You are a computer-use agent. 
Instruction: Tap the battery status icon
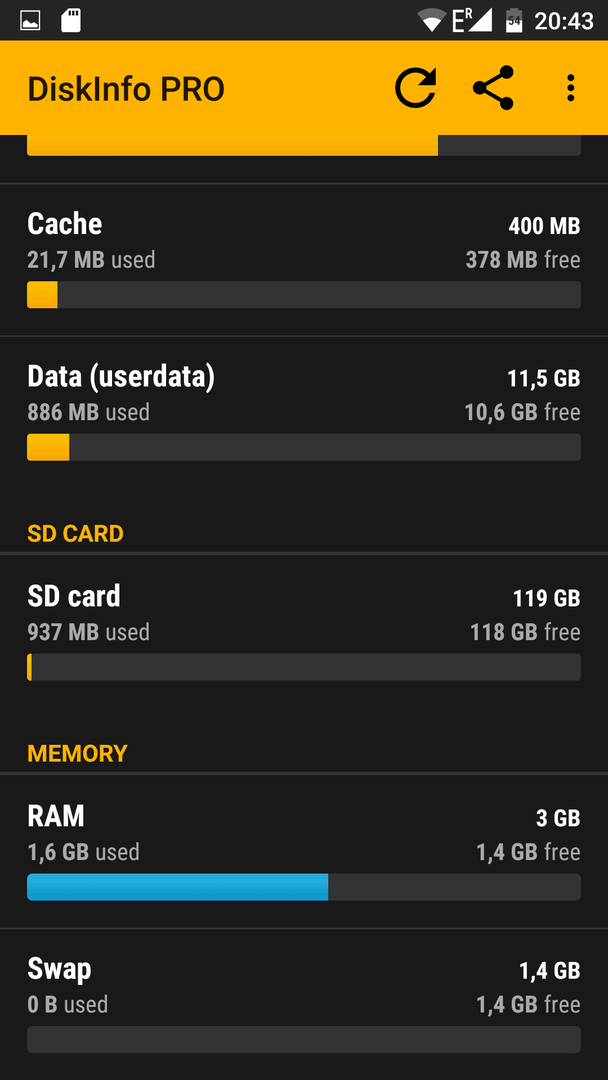[x=514, y=21]
